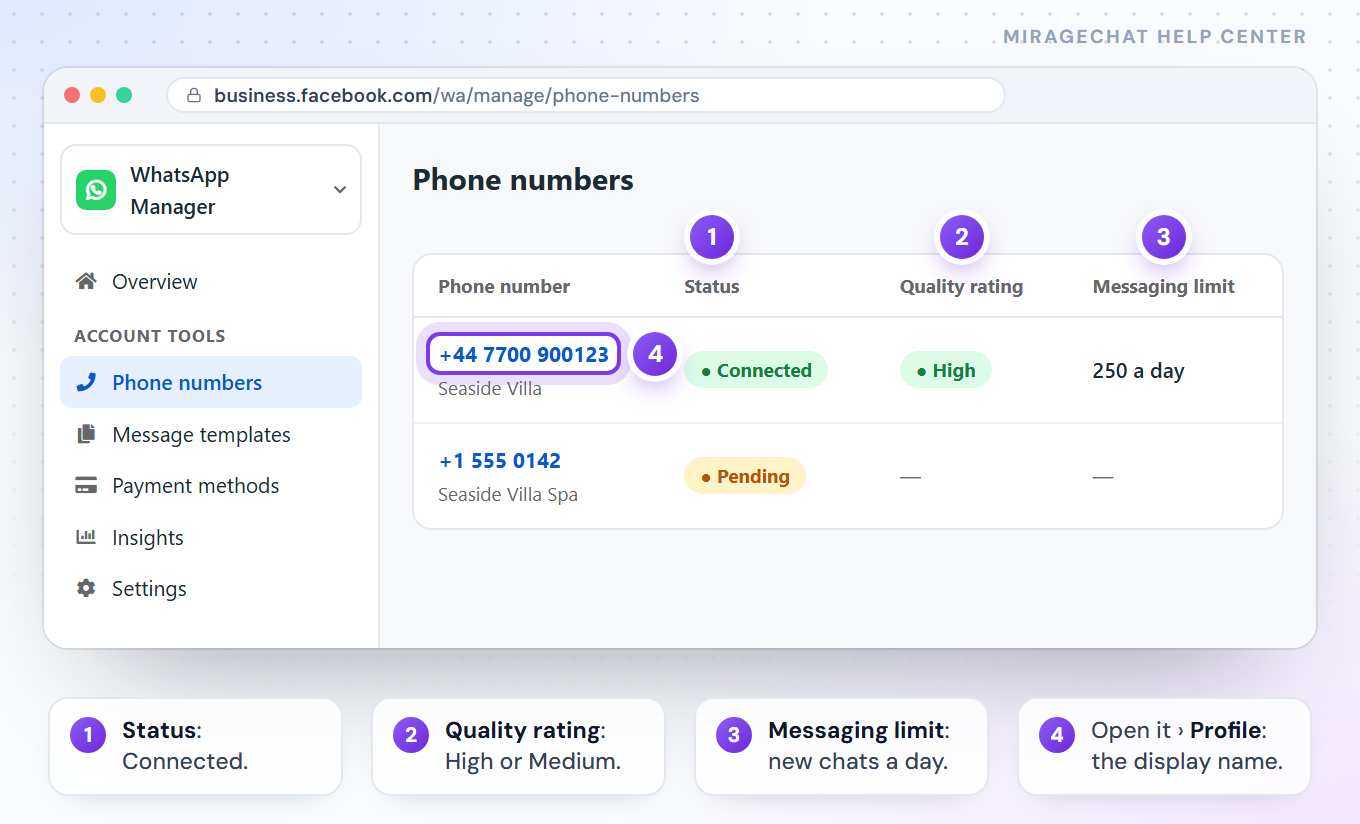This screenshot has width=1360, height=824.
Task: Click the Phone numbers handset icon
Action: click(x=86, y=382)
